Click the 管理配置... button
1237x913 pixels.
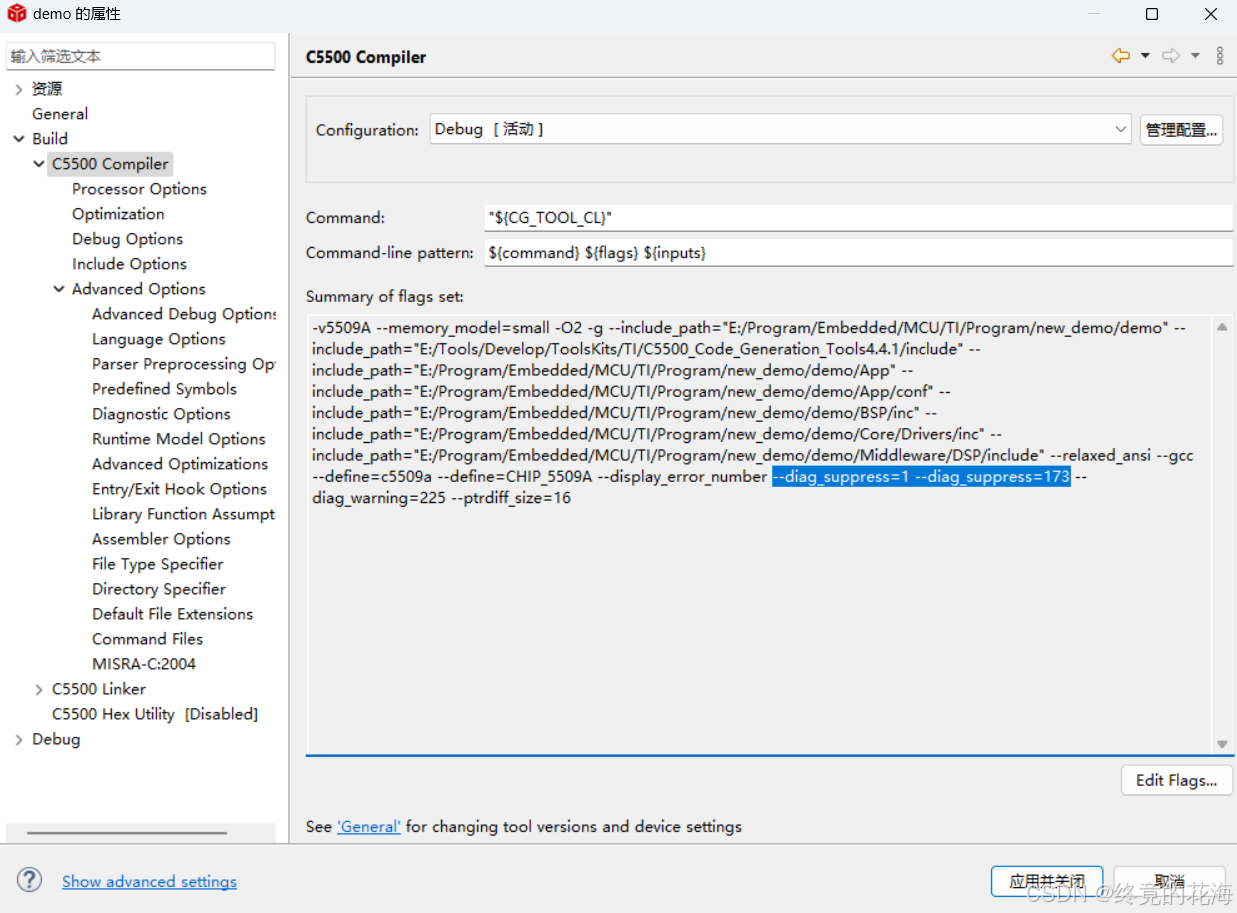[1181, 130]
